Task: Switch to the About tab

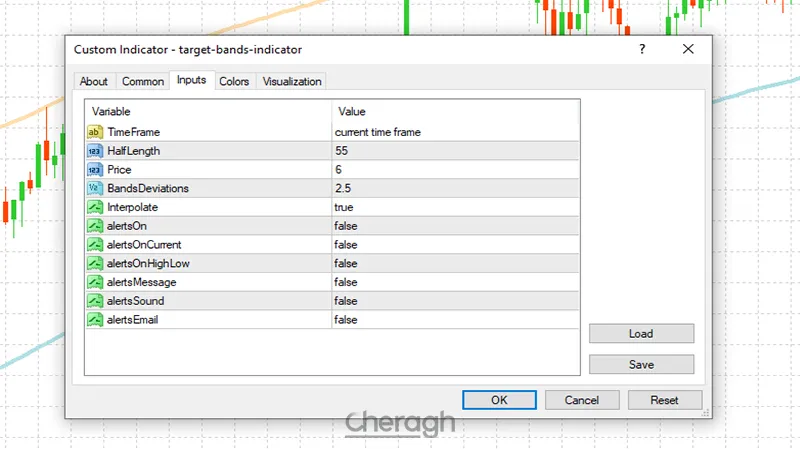Action: click(x=94, y=82)
